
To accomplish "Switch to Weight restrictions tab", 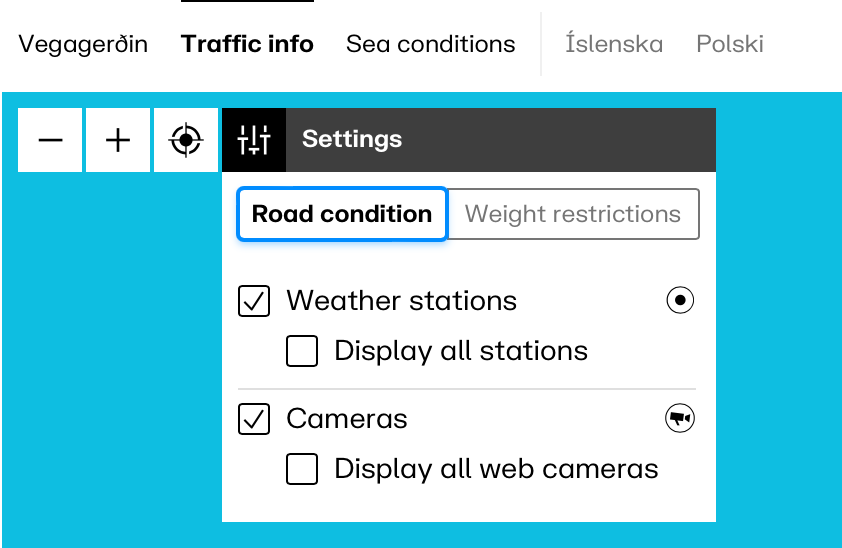I will 573,214.
